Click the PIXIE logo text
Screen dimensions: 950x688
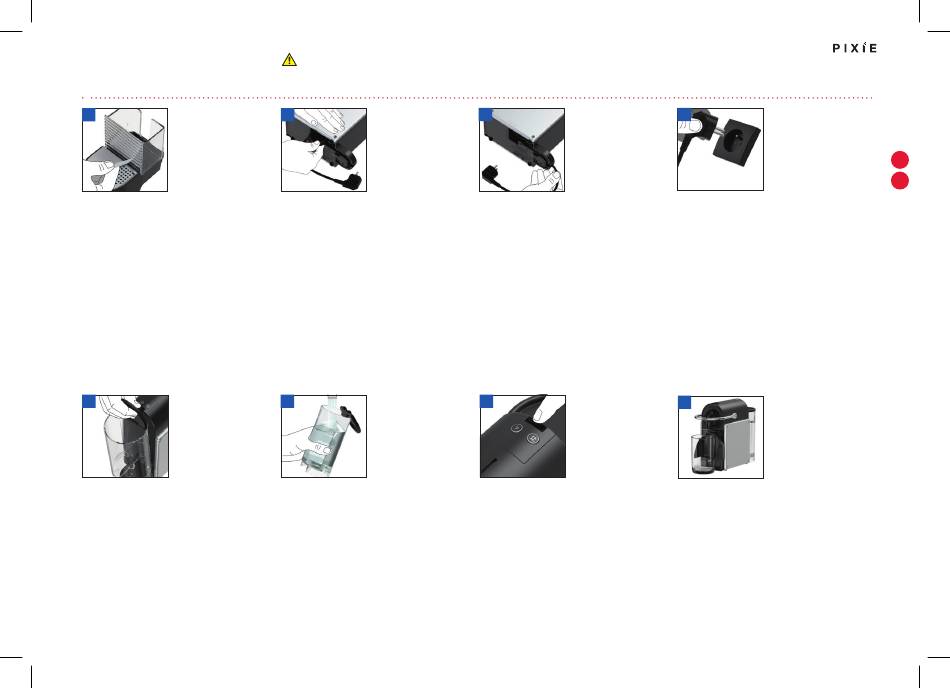click(854, 48)
